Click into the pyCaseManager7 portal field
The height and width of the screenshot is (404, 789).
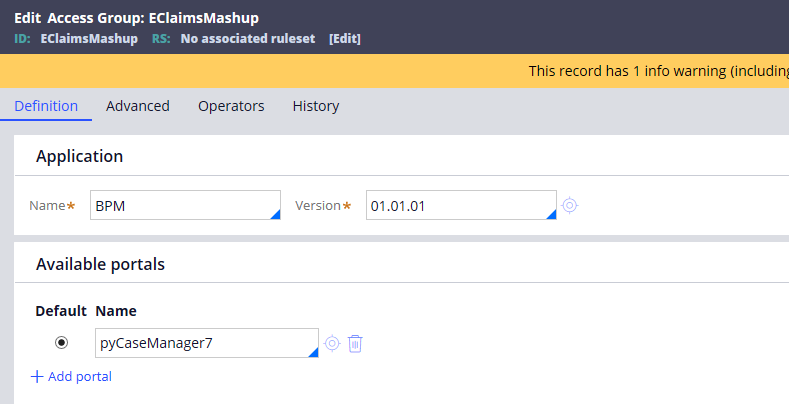point(207,343)
